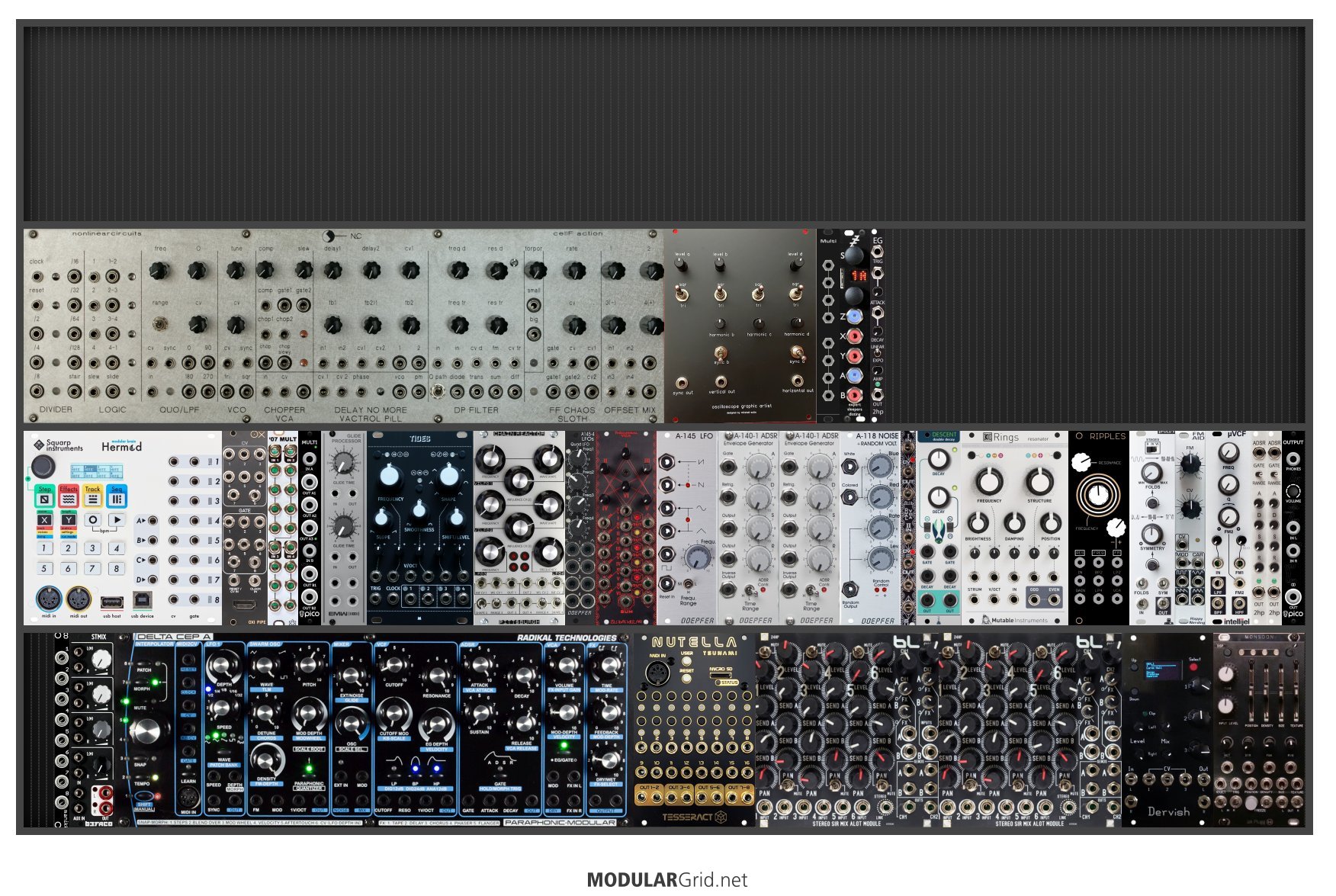
Task: Turn the large Ripples Frequency knob
Action: click(x=1098, y=495)
